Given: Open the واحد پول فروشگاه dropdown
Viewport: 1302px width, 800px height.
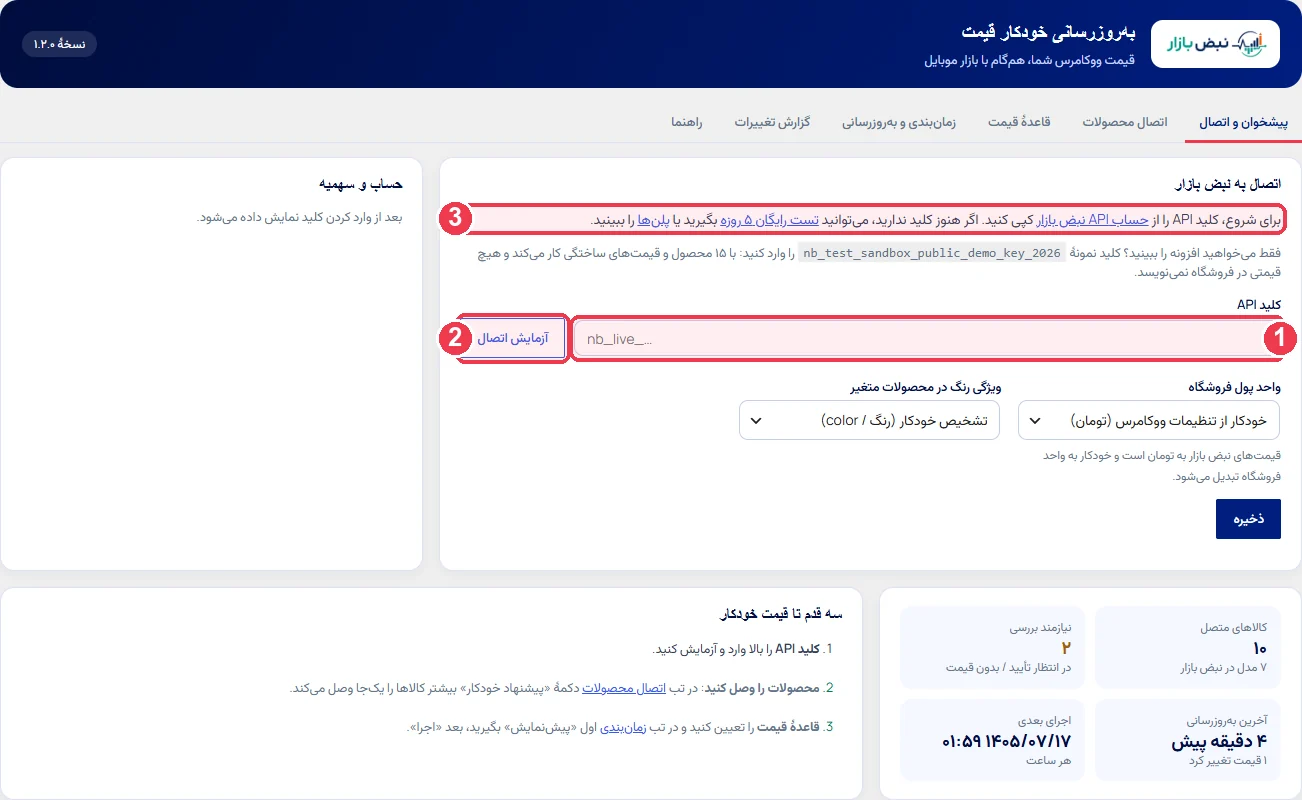Looking at the screenshot, I should point(1149,420).
